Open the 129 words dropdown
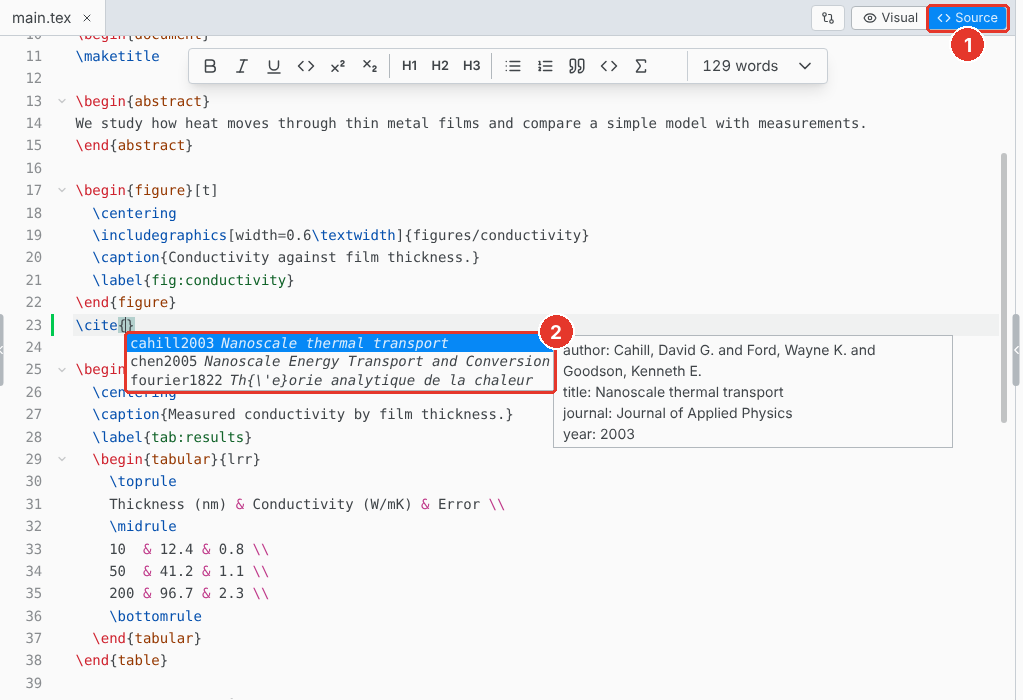 [x=757, y=66]
